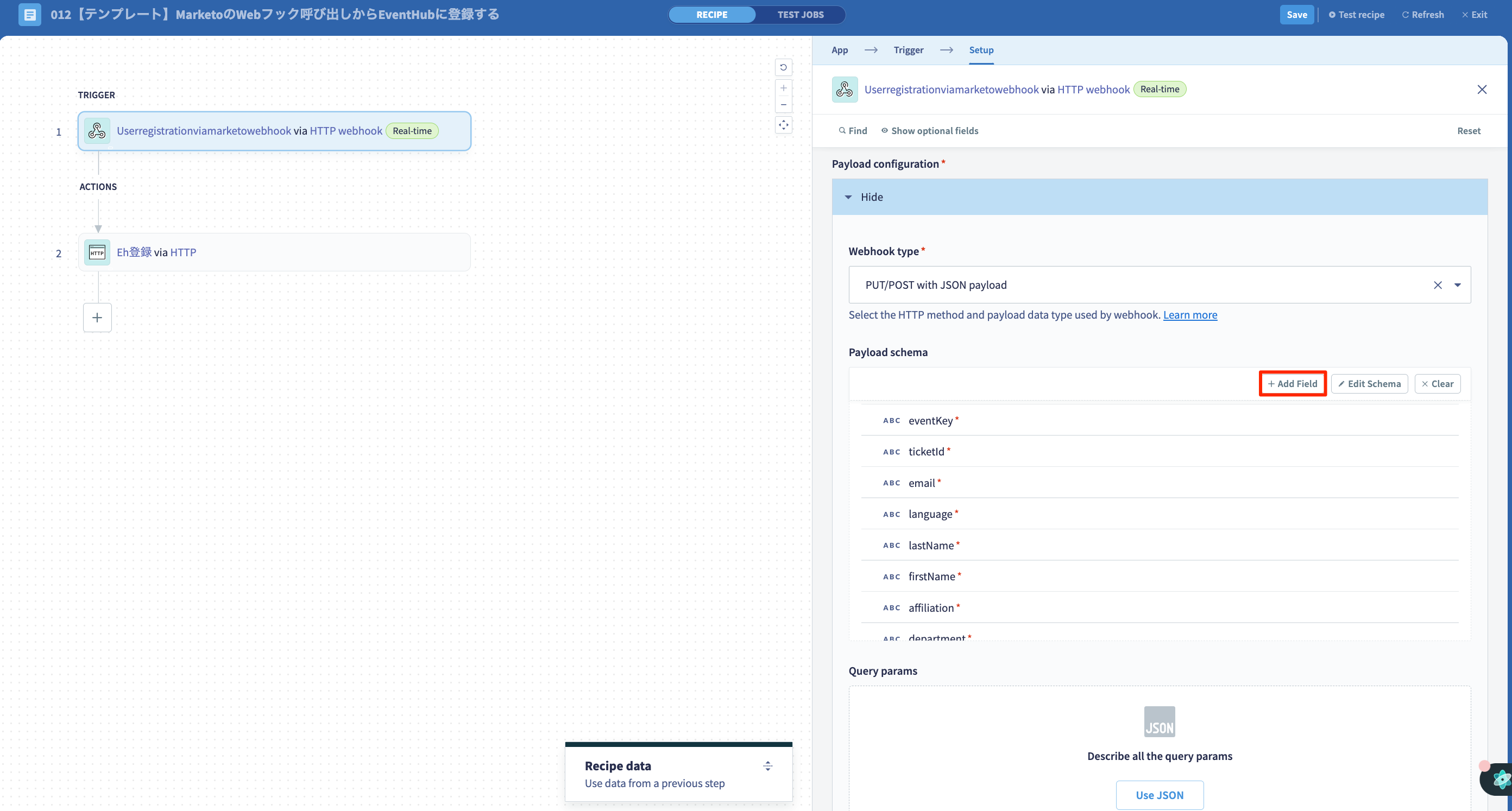The height and width of the screenshot is (811, 1512).
Task: Select the ticketId schema field
Action: tap(1160, 451)
